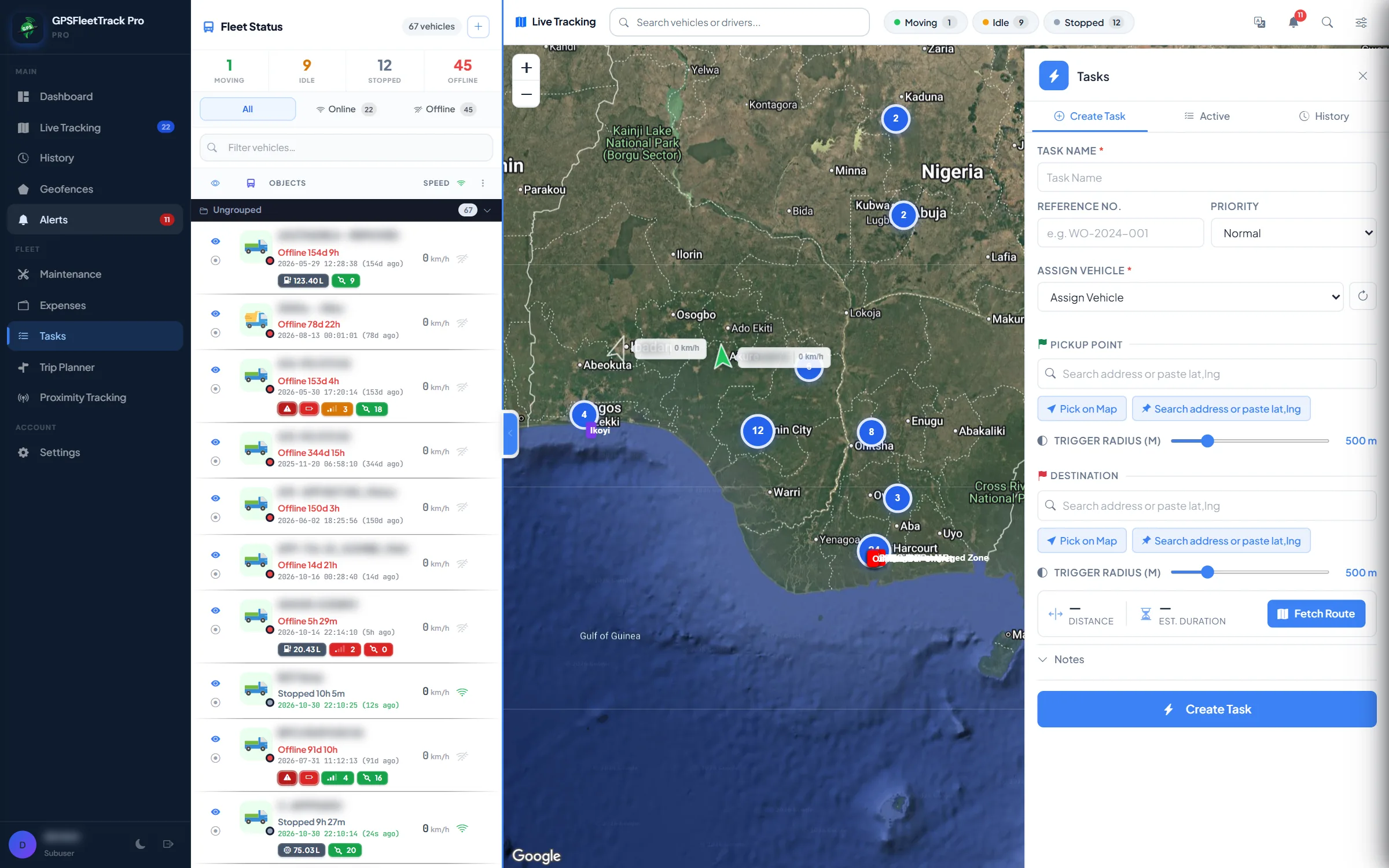1389x868 pixels.
Task: Show only Offline vehicles filter
Action: click(444, 109)
